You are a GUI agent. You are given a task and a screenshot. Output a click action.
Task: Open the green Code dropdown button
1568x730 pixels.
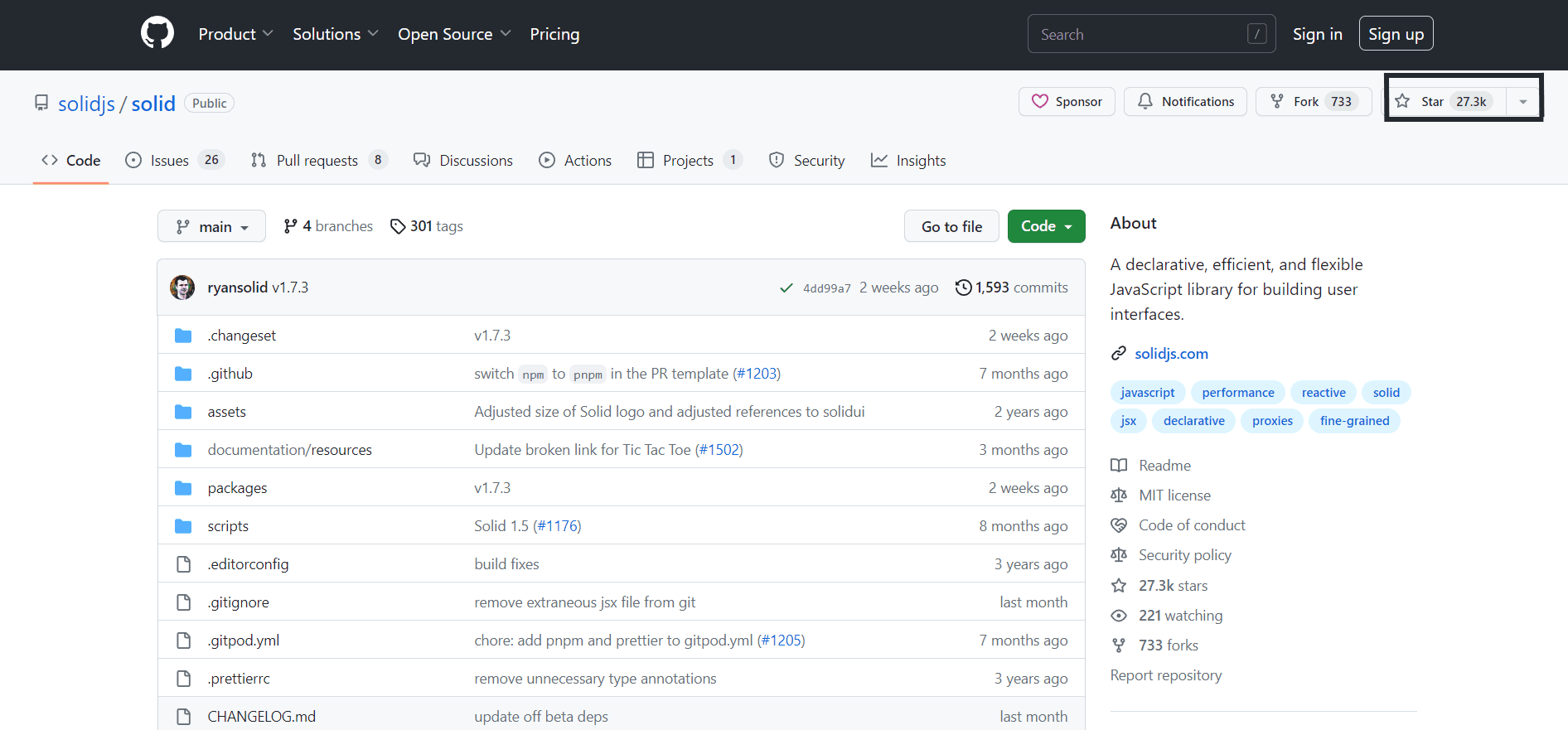[1046, 226]
